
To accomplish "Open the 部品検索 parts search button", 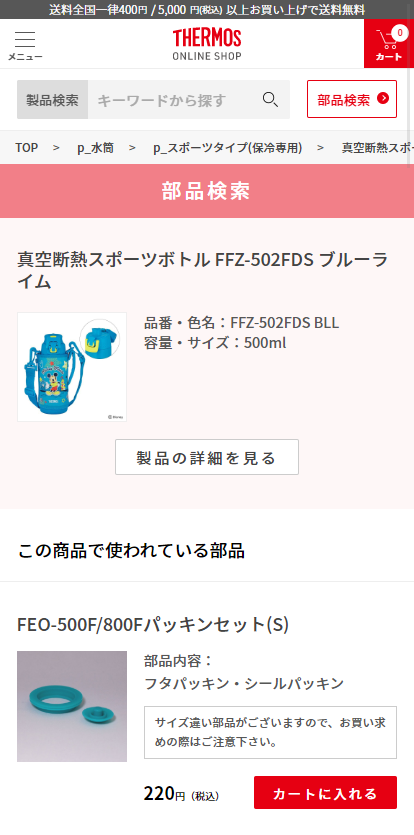I will [x=352, y=99].
